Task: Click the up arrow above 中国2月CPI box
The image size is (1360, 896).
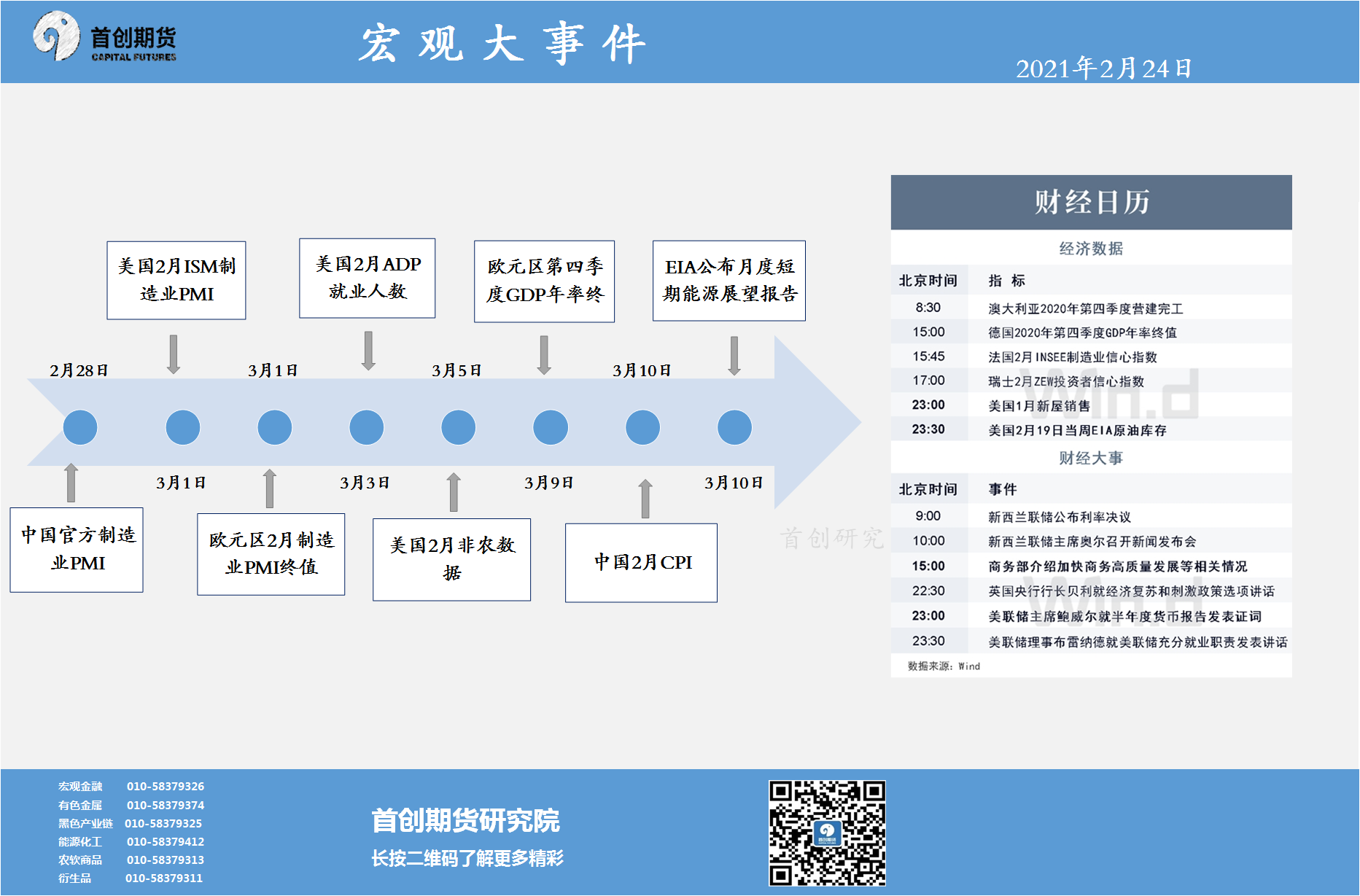Action: (x=645, y=499)
